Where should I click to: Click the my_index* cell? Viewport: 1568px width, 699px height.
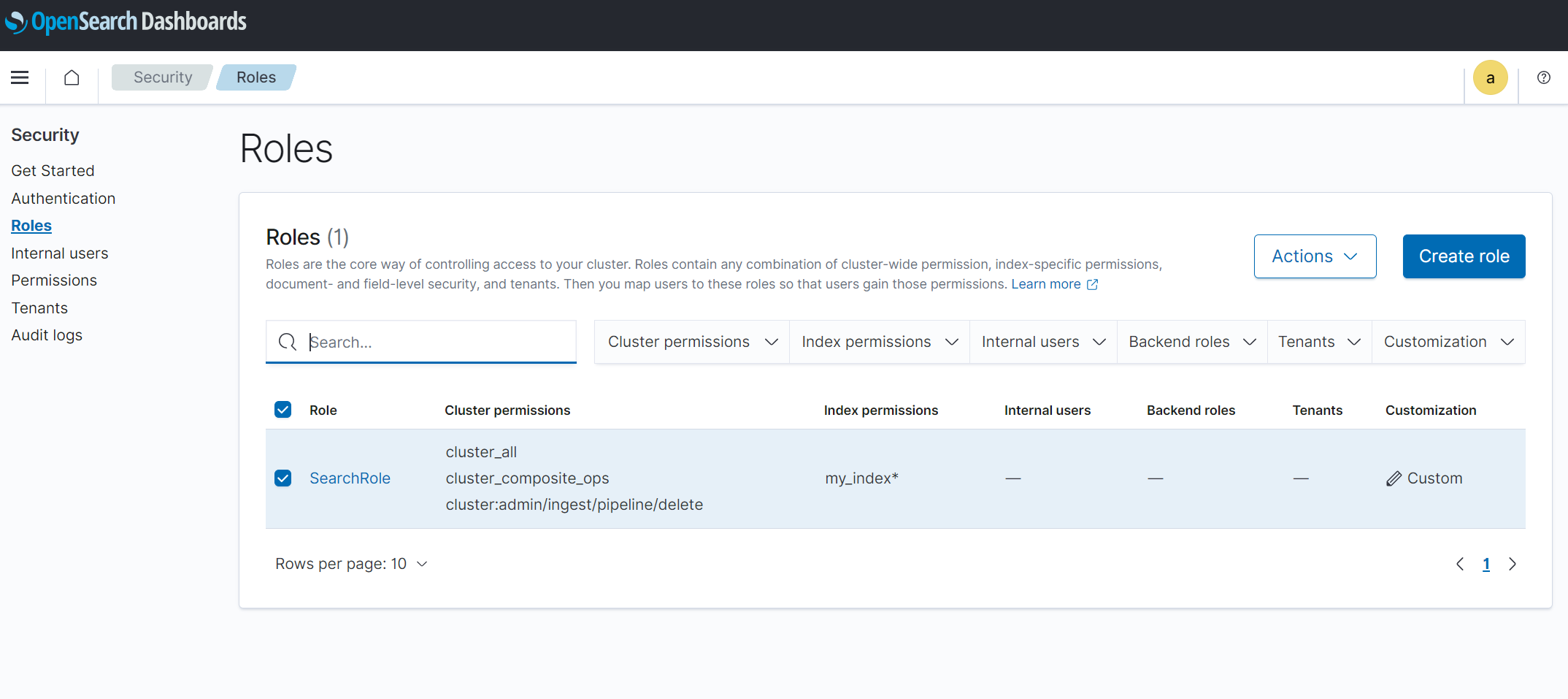point(861,478)
